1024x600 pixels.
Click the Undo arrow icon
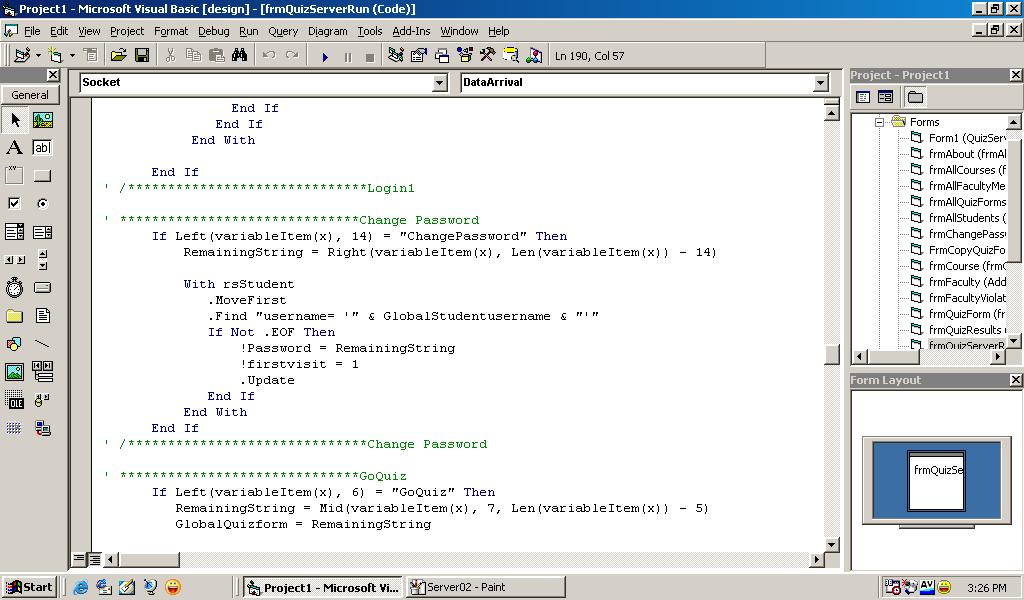click(x=268, y=55)
